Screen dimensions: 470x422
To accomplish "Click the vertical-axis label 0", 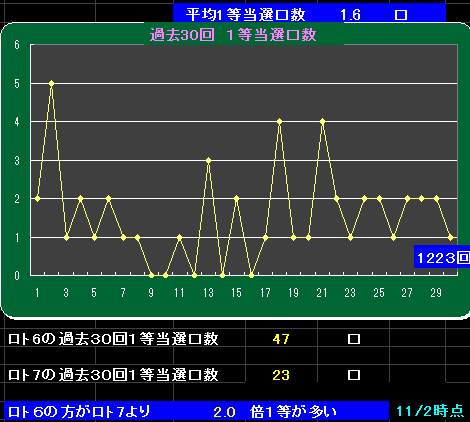I will click(x=17, y=276).
